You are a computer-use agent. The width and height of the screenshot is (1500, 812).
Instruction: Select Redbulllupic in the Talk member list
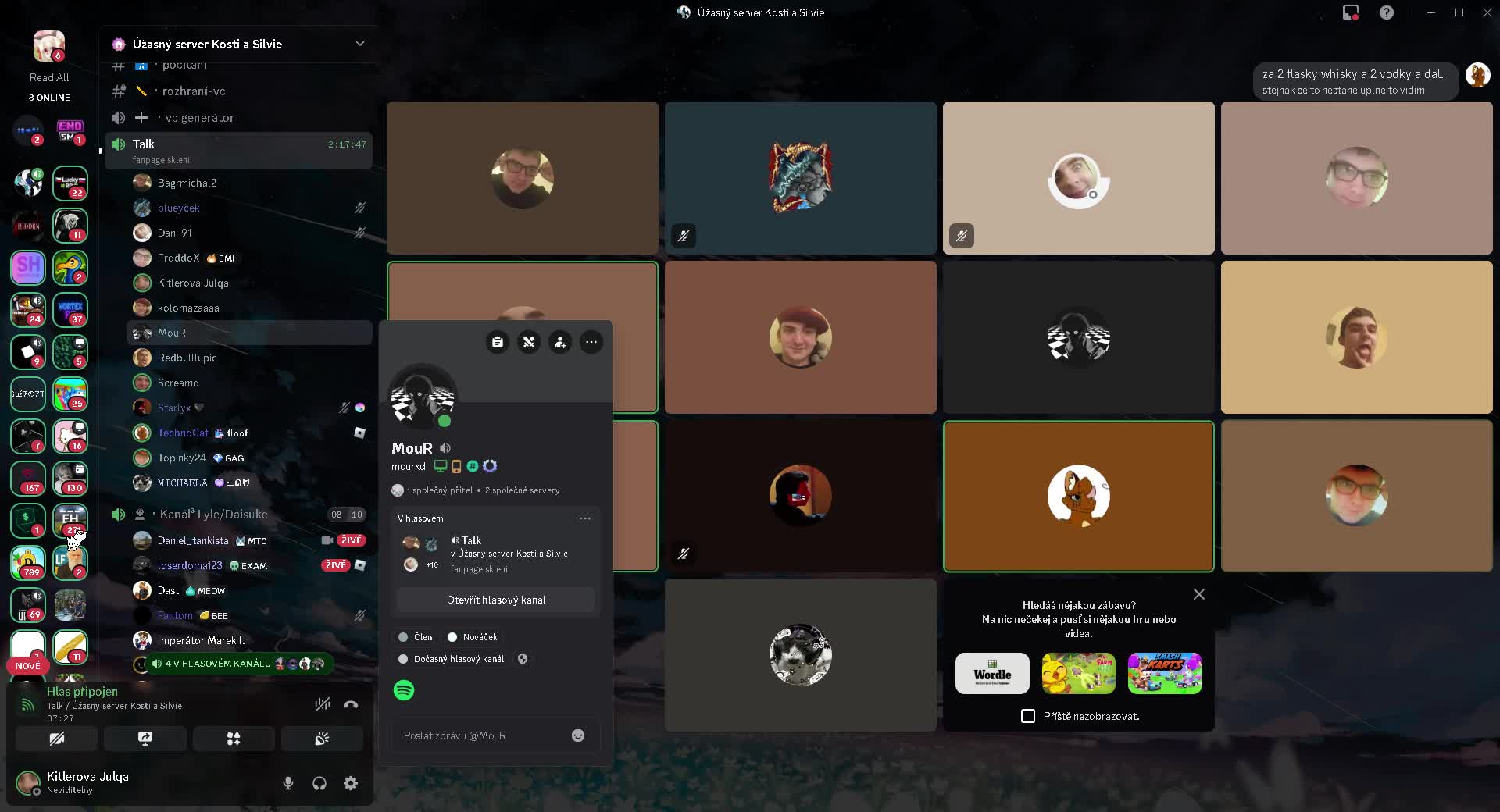point(187,358)
